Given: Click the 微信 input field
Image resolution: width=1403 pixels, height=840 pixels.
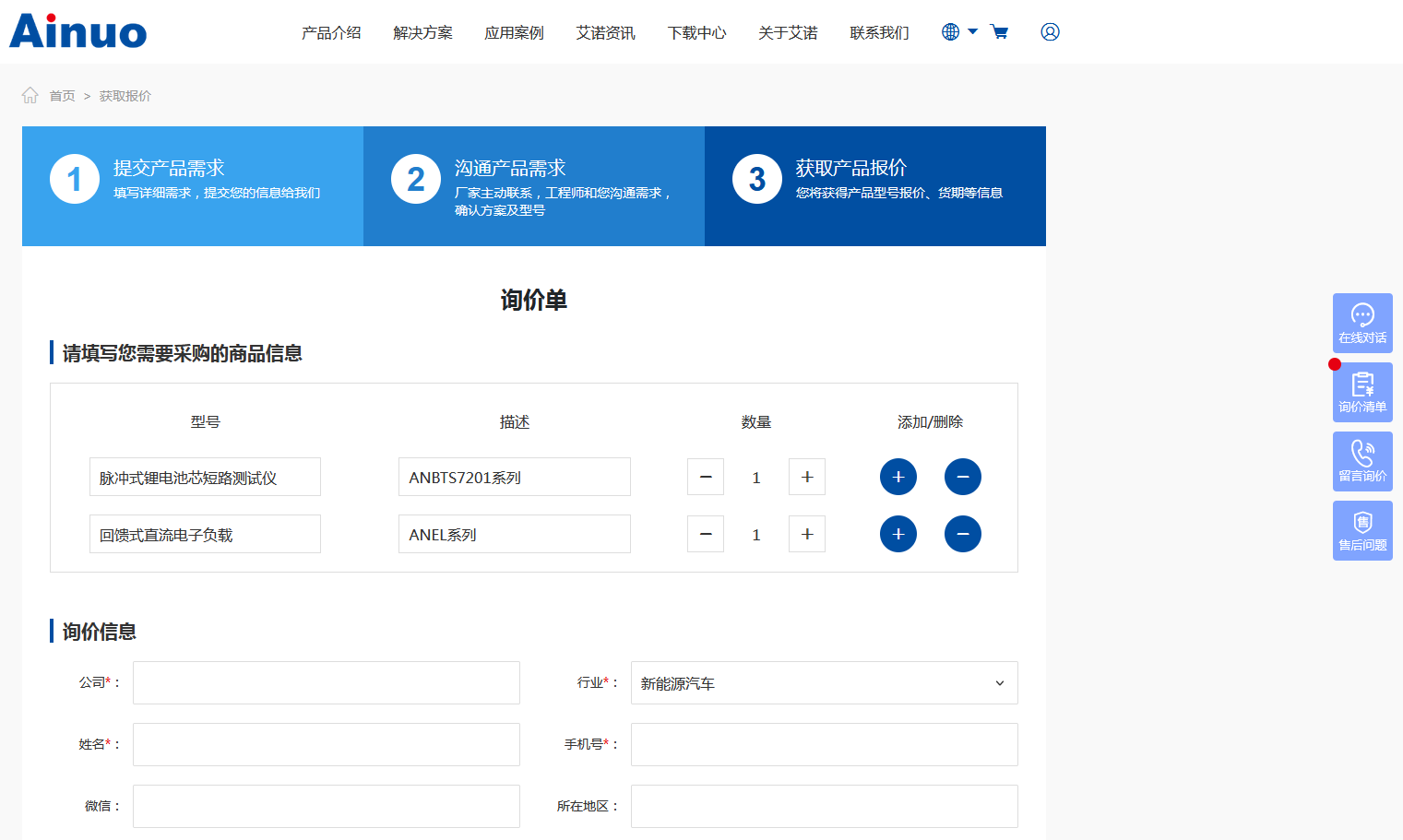Looking at the screenshot, I should [x=327, y=806].
